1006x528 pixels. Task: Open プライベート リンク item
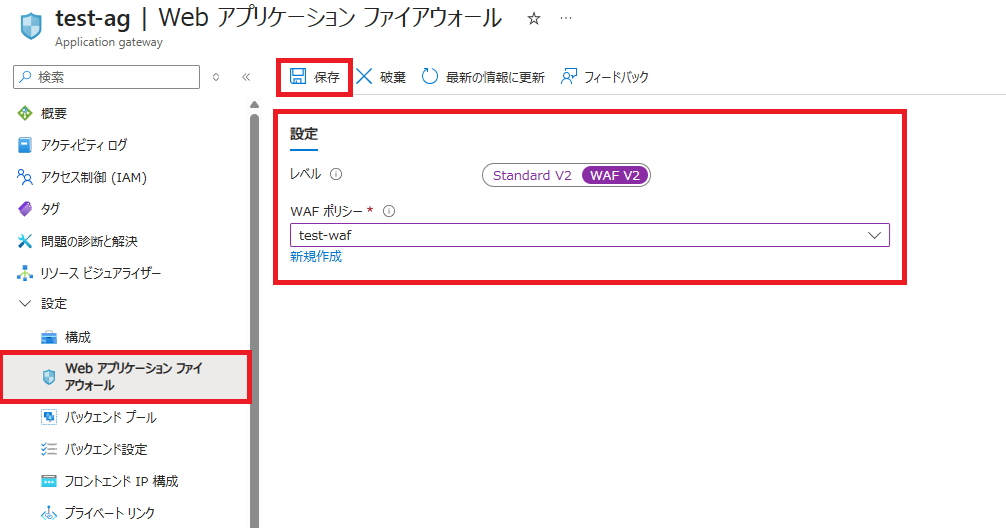pos(110,513)
